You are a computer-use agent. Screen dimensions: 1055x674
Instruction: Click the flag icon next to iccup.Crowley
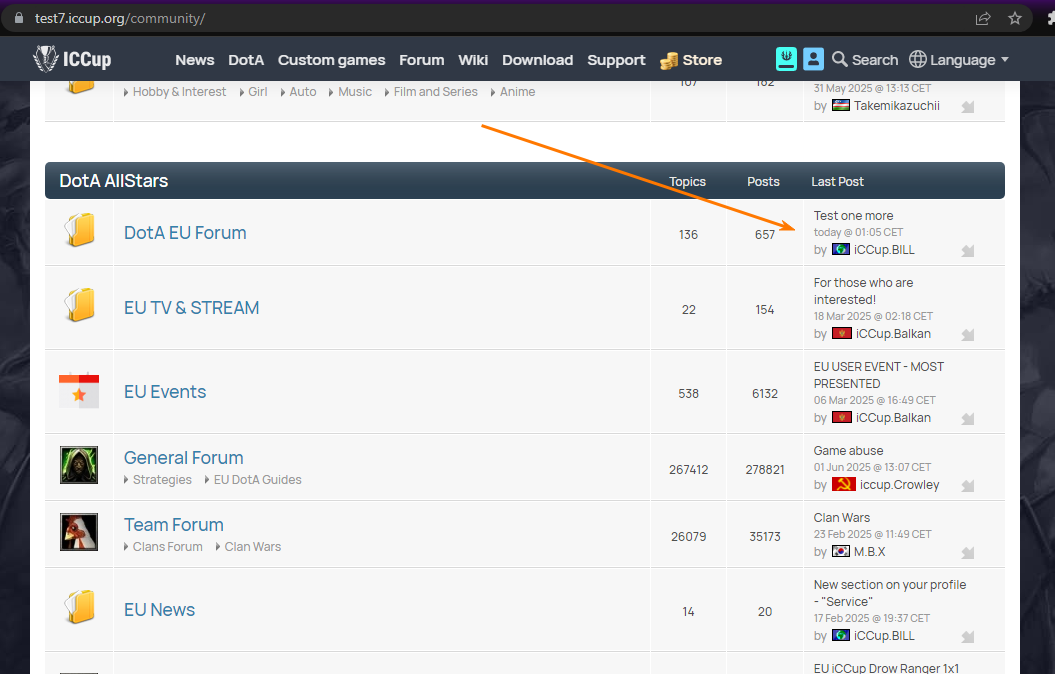pyautogui.click(x=843, y=484)
